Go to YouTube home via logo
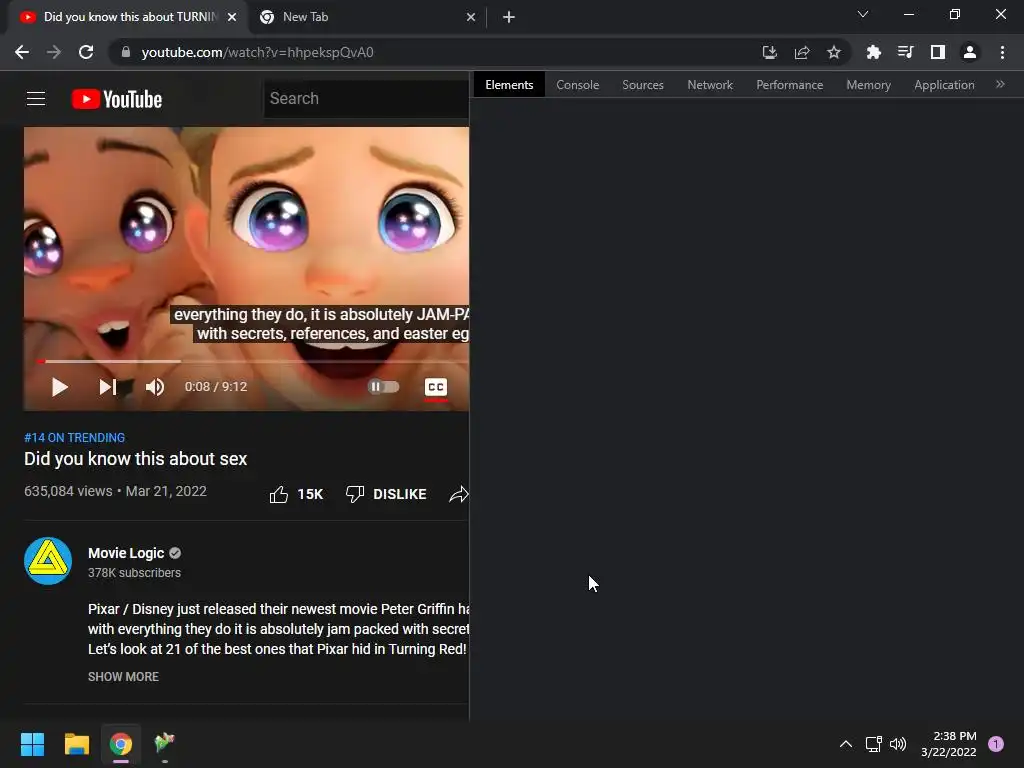 click(117, 99)
